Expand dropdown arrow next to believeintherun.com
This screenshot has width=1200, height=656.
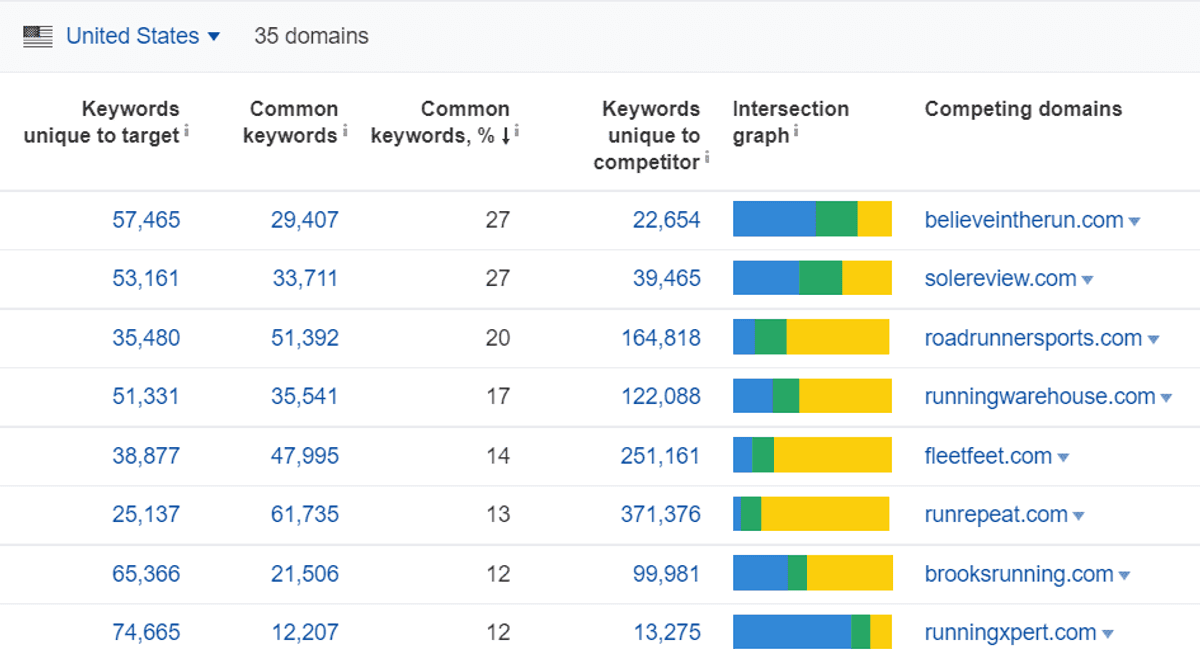(1134, 222)
